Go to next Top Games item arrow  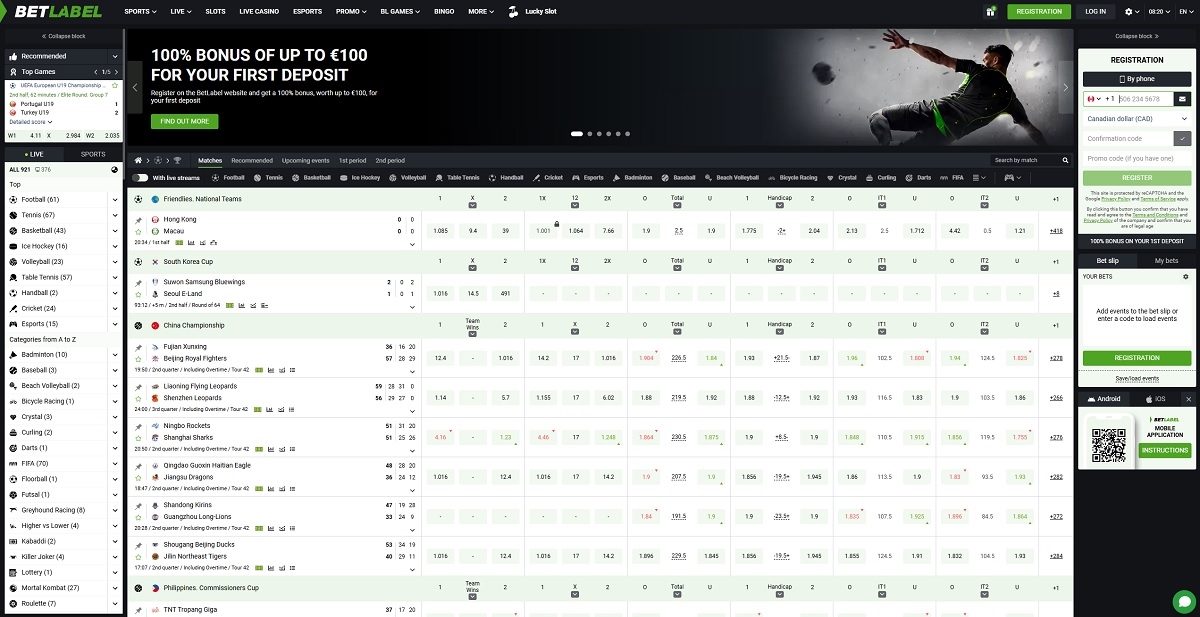pos(116,72)
